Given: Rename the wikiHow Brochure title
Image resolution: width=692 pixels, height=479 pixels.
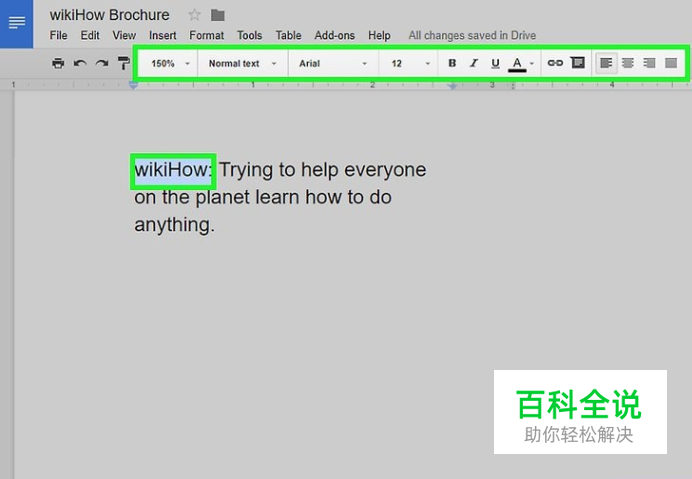Looking at the screenshot, I should point(109,15).
